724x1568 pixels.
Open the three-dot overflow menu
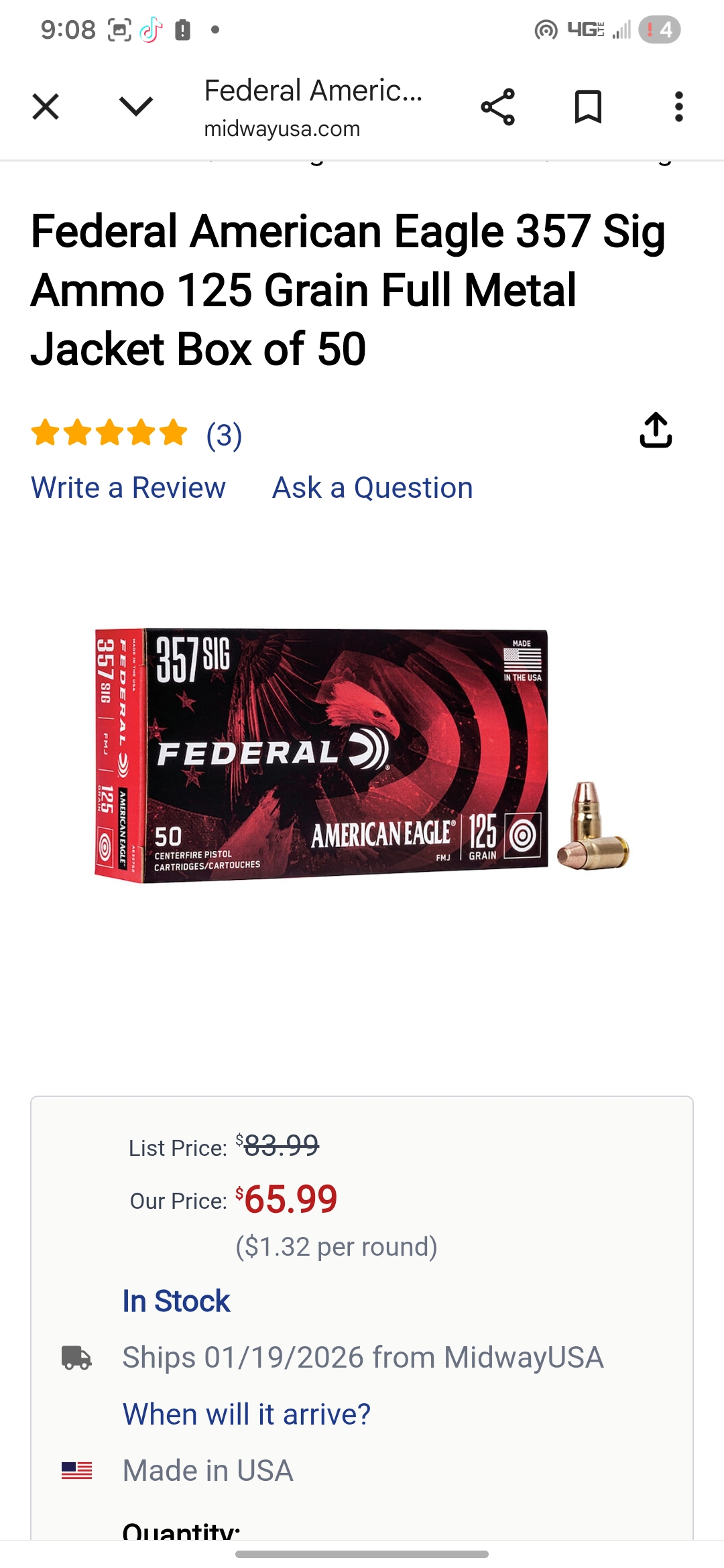point(678,107)
